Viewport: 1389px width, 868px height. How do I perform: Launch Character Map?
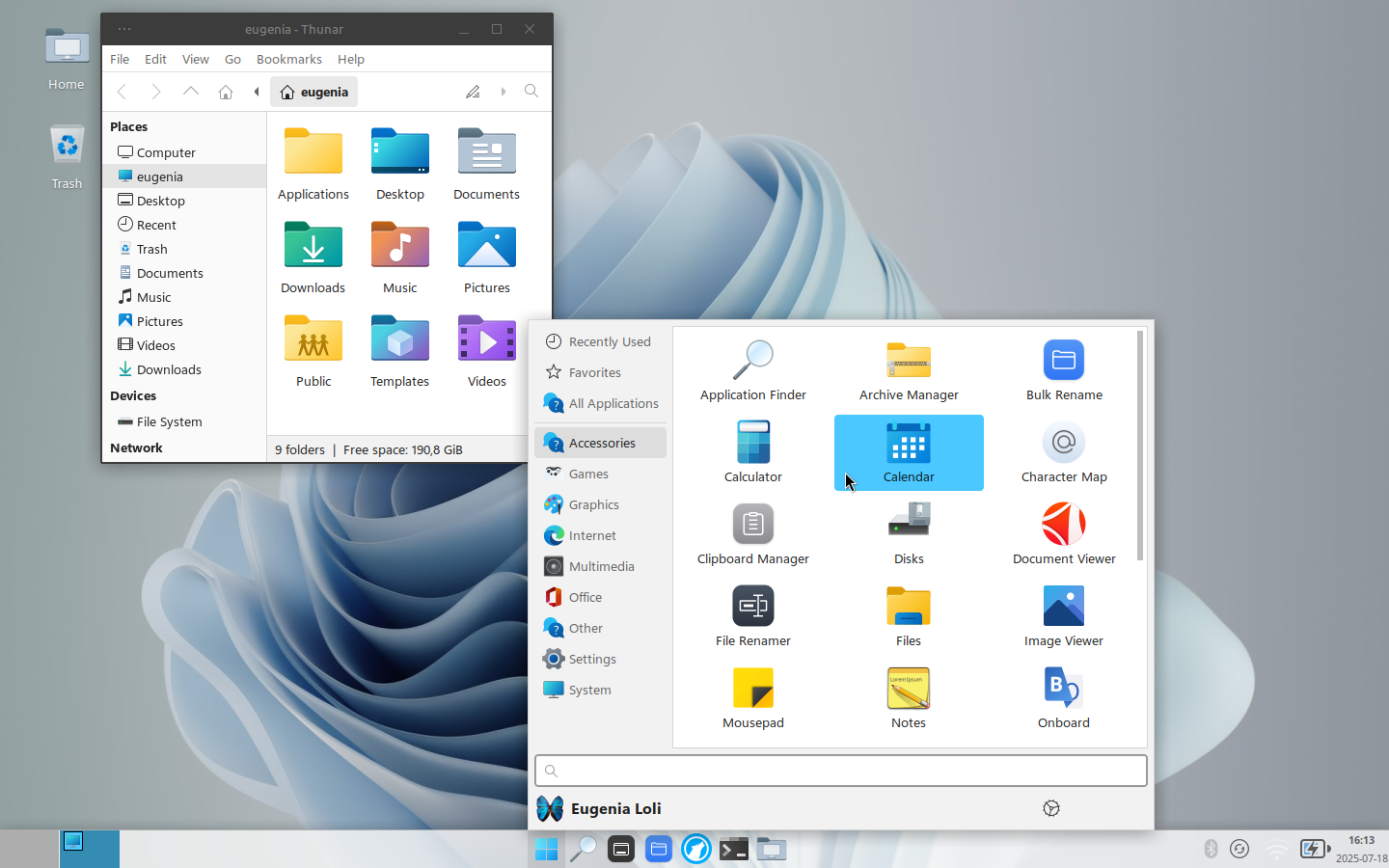[x=1064, y=452]
